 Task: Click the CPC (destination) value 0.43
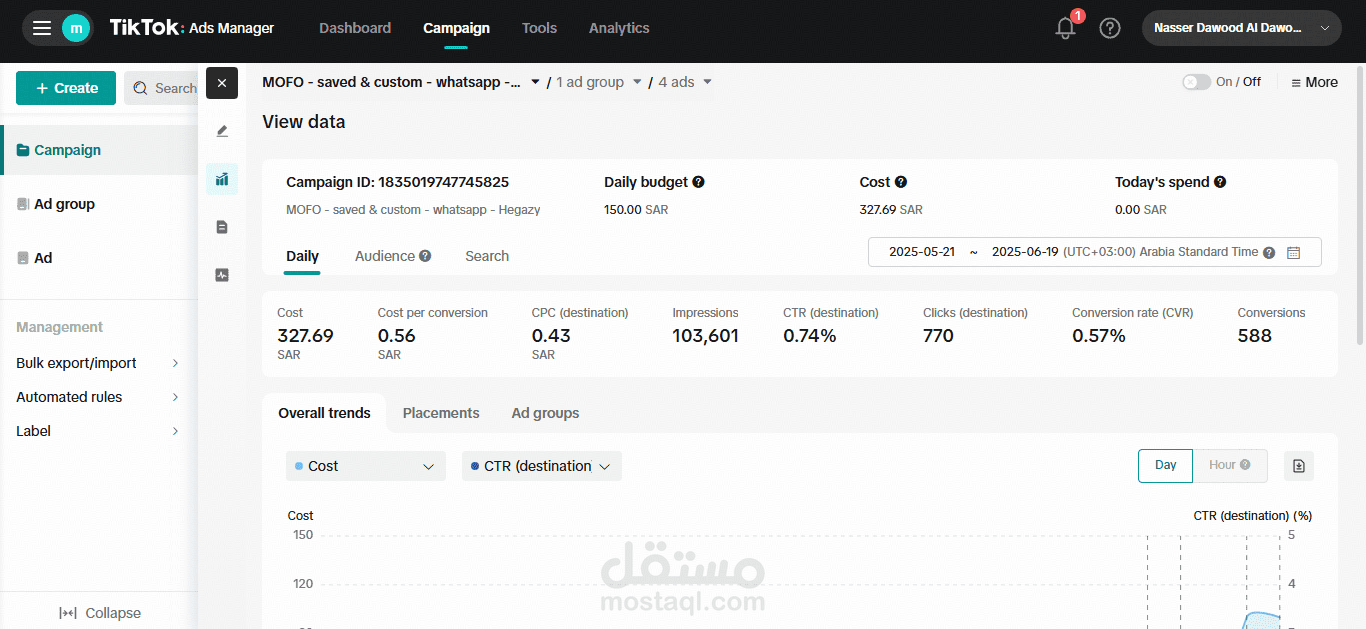[551, 336]
